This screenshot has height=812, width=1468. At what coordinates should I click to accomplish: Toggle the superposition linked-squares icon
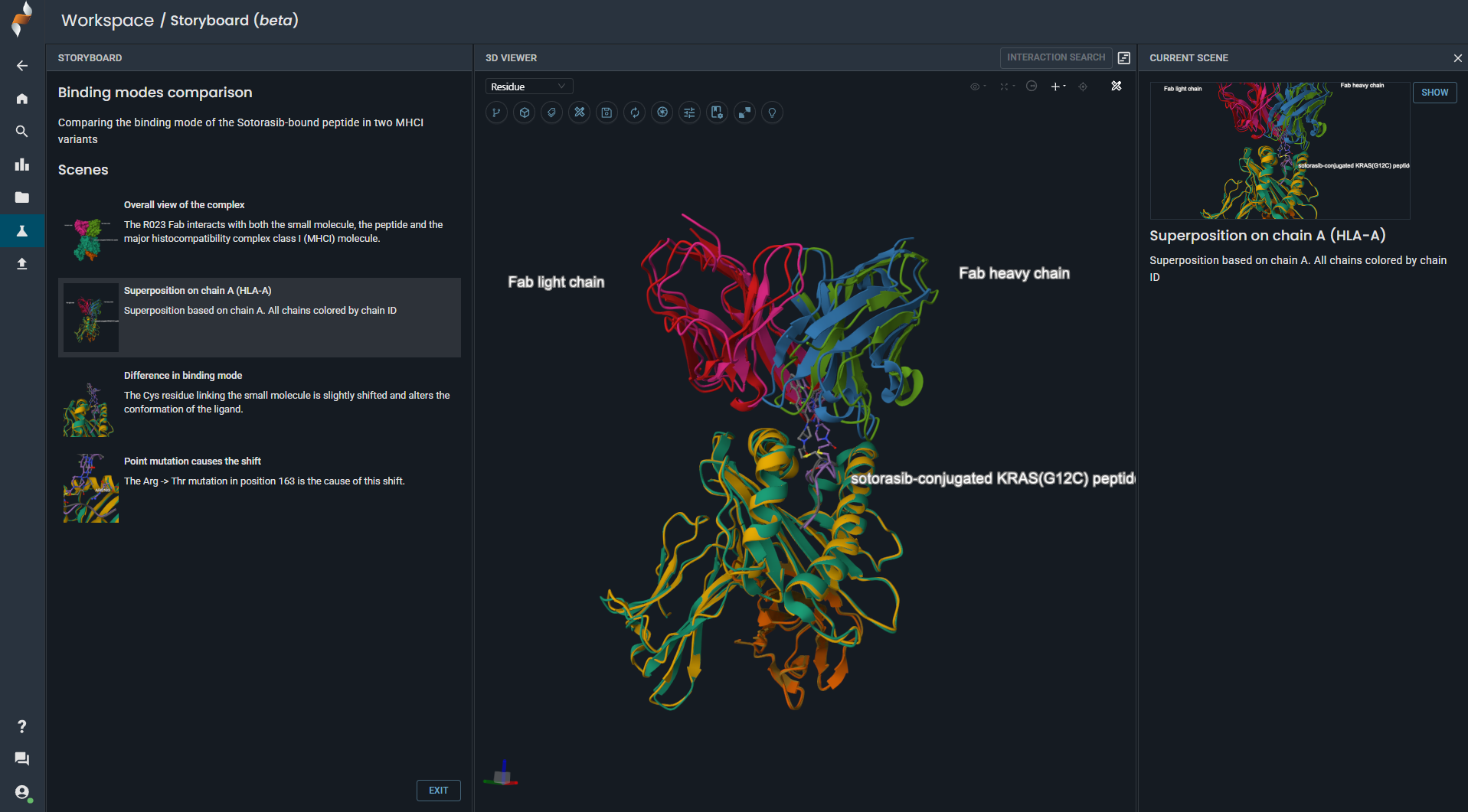(744, 113)
